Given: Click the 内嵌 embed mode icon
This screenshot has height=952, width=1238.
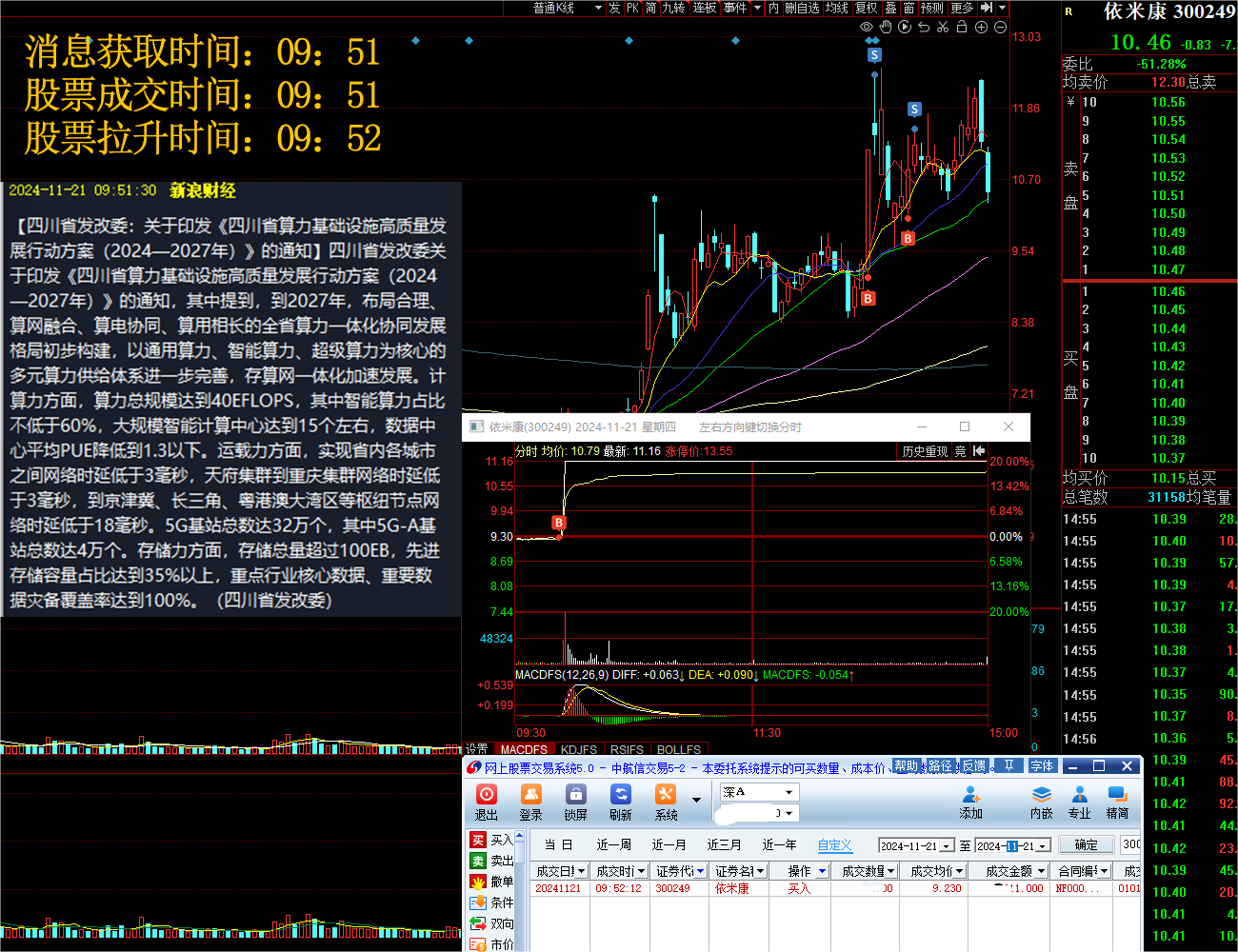Looking at the screenshot, I should pyautogui.click(x=1042, y=803).
